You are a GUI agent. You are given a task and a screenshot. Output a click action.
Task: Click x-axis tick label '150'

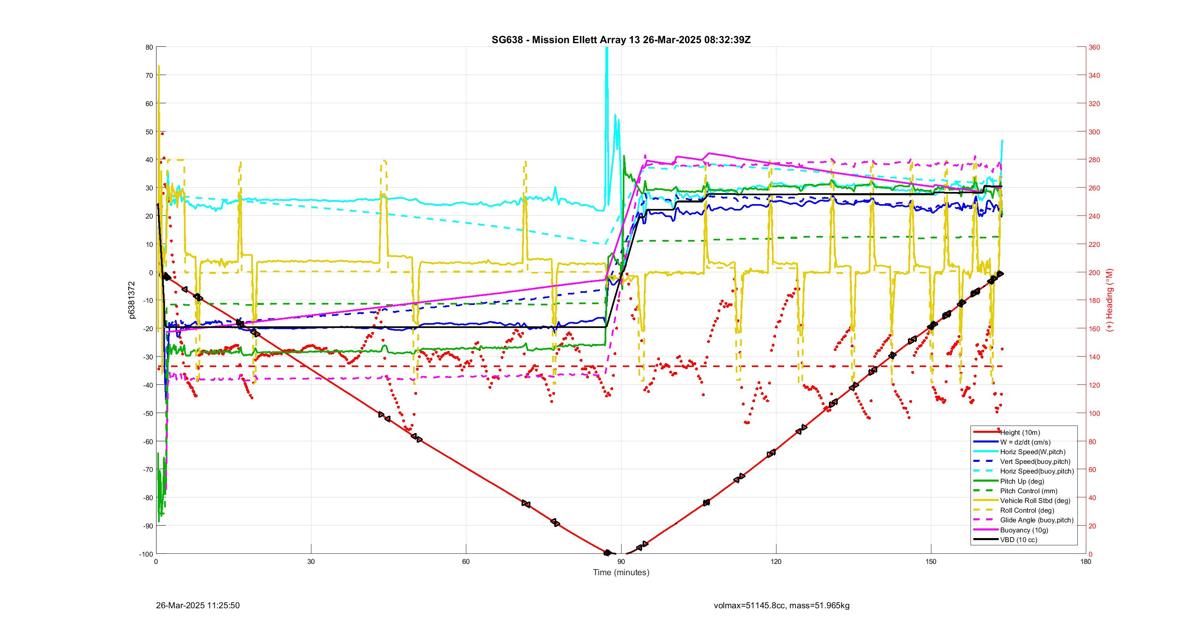(931, 562)
